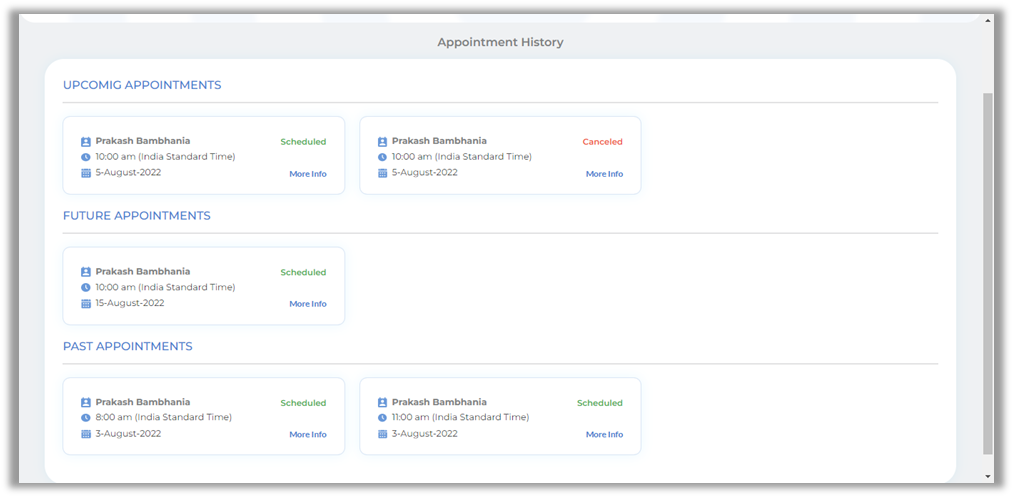Screen dimensions: 1014x497
Task: Click the clock icon in the Future Appointments card
Action: [86, 288]
